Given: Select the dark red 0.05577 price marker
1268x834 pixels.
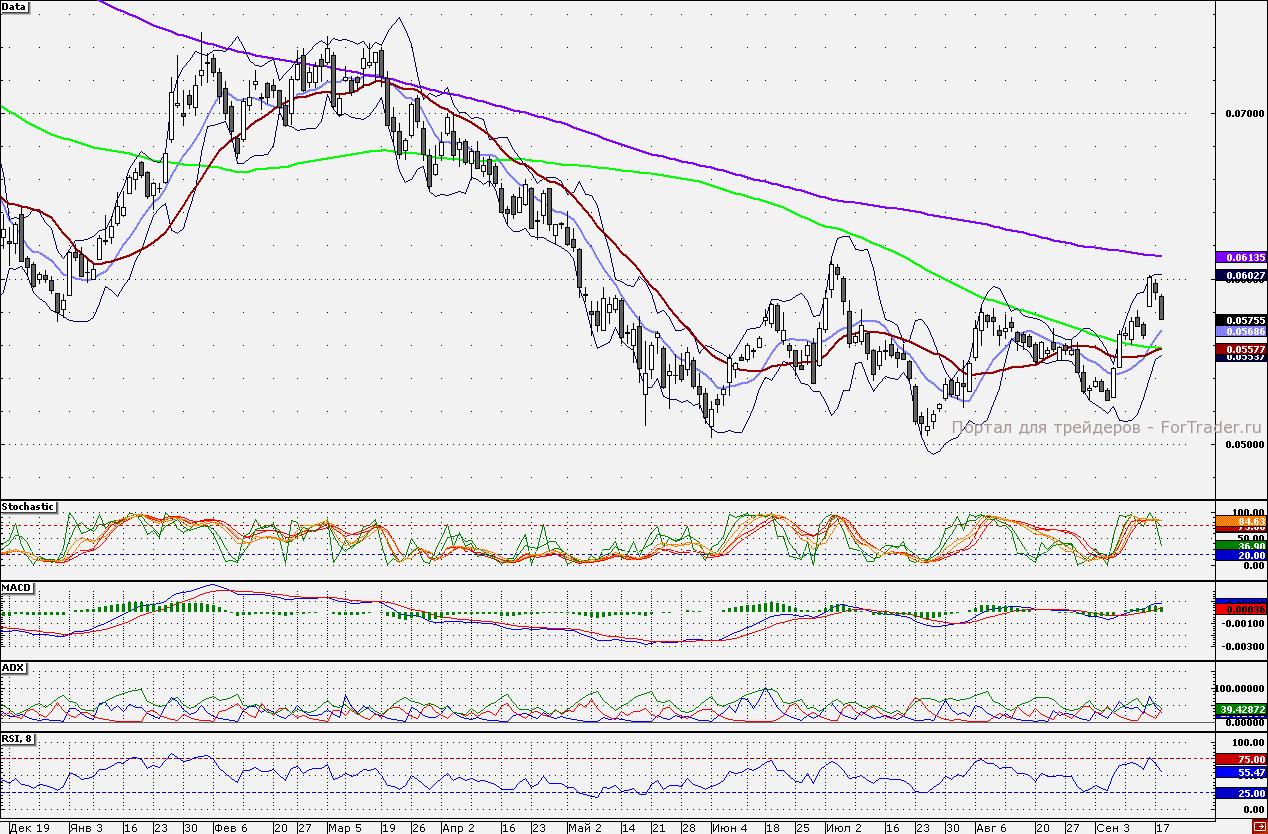Looking at the screenshot, I should pos(1240,348).
